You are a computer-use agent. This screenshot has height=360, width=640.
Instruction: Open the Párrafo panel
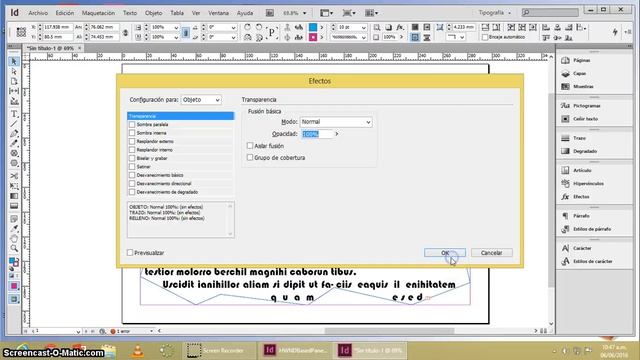click(581, 216)
